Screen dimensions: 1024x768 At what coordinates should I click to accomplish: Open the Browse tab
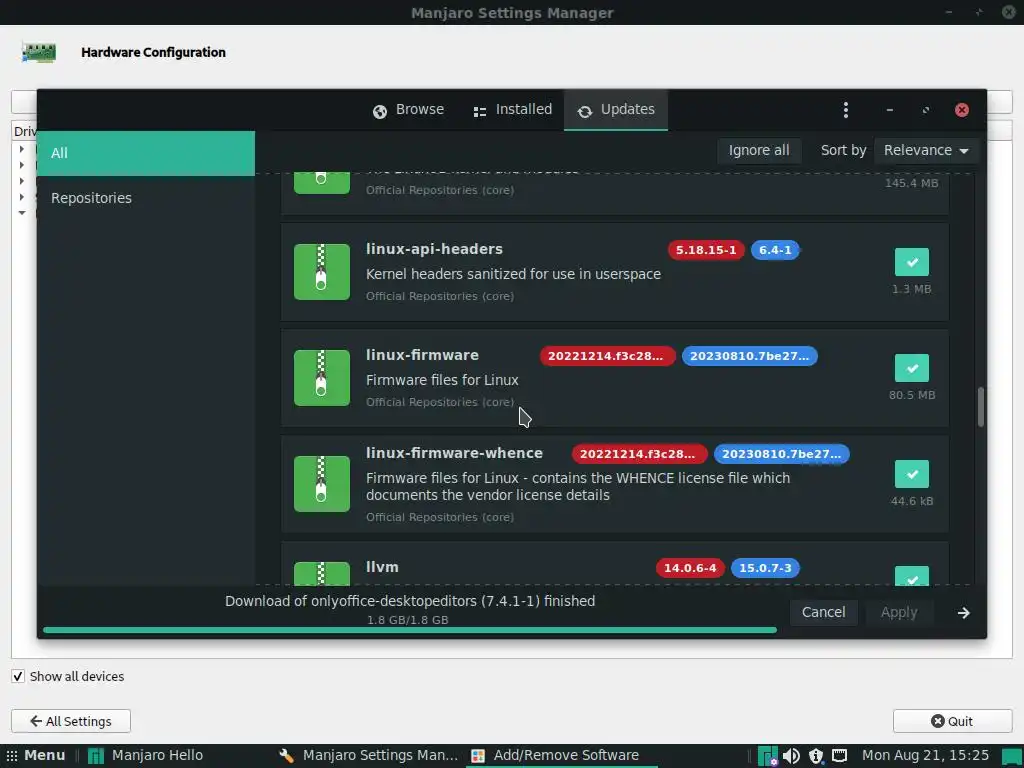pos(408,110)
